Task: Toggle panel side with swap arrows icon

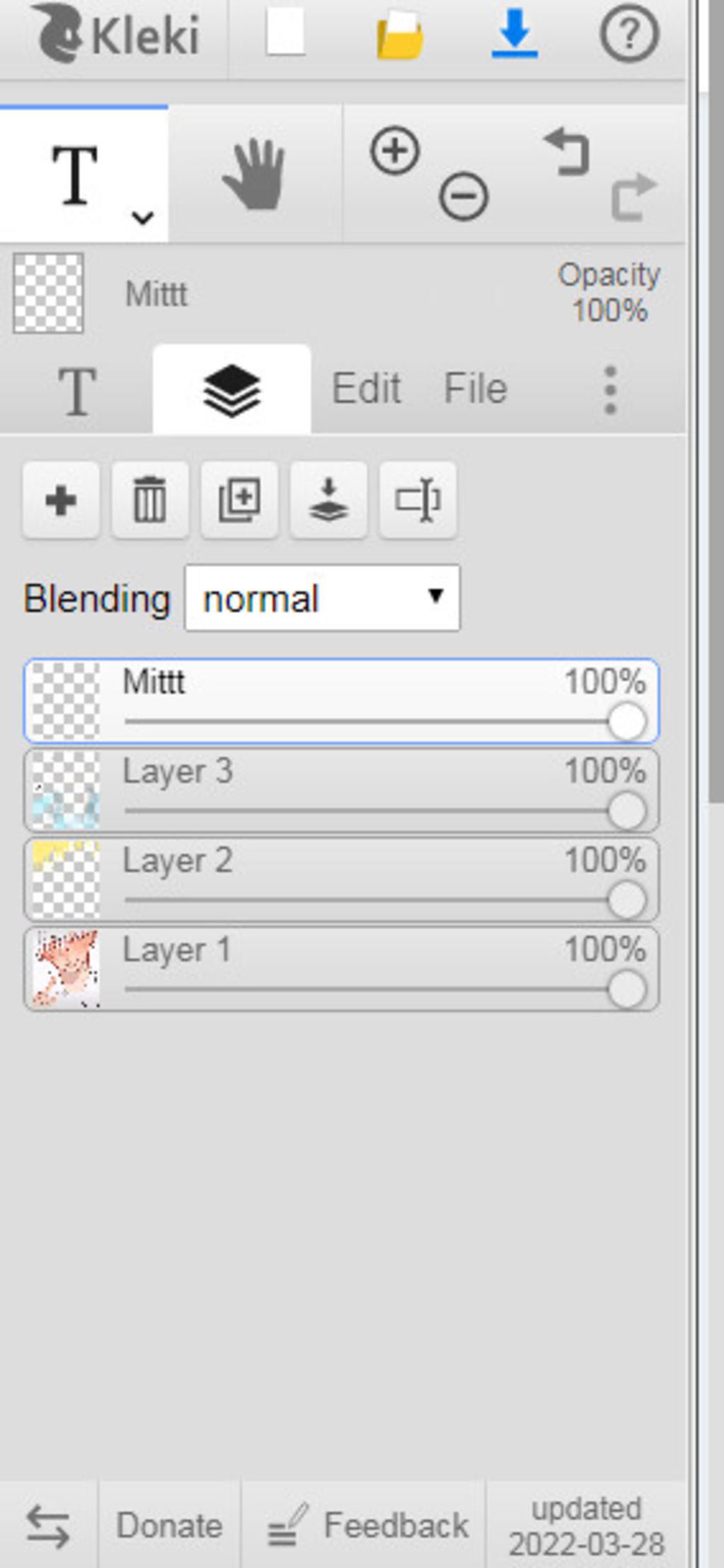Action: (48, 1526)
